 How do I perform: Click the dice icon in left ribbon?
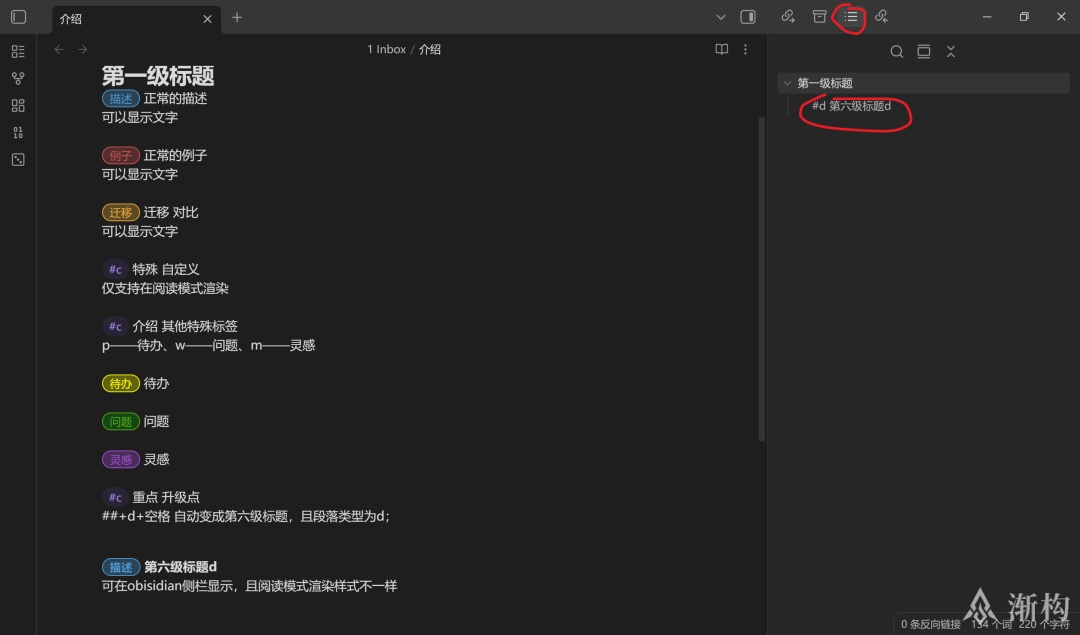pos(18,159)
